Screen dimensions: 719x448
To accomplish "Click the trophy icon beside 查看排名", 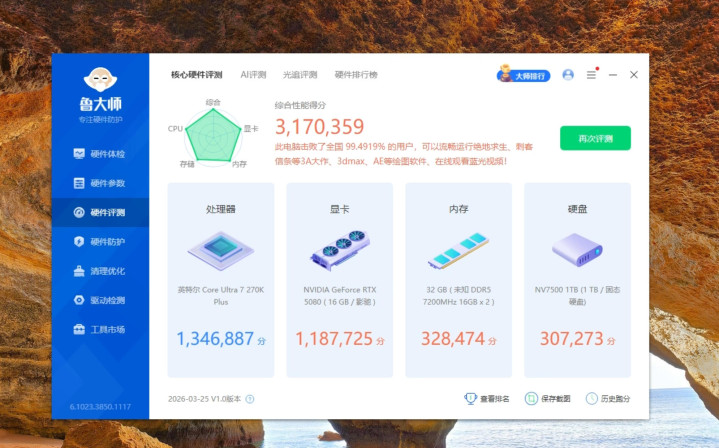I will 470,398.
